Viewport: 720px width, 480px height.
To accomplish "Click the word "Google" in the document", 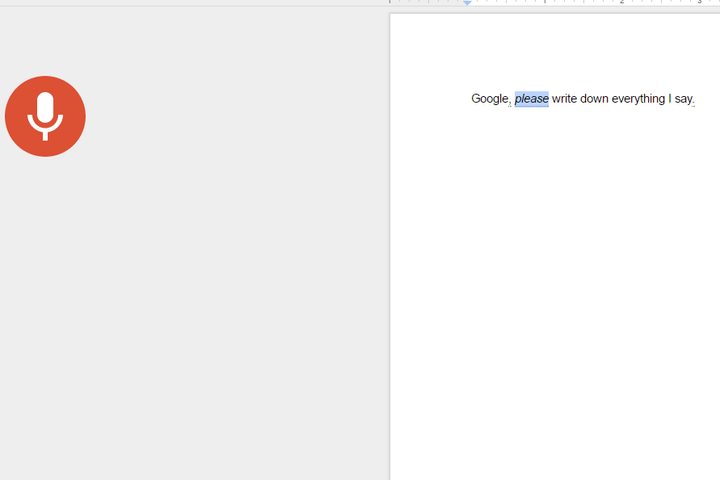I will (490, 99).
